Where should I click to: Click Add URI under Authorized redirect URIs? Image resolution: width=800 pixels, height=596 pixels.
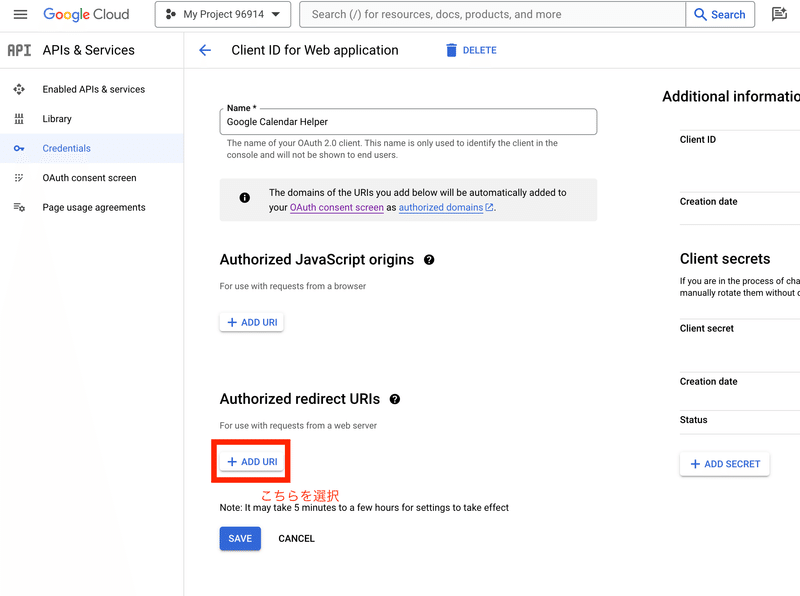252,462
